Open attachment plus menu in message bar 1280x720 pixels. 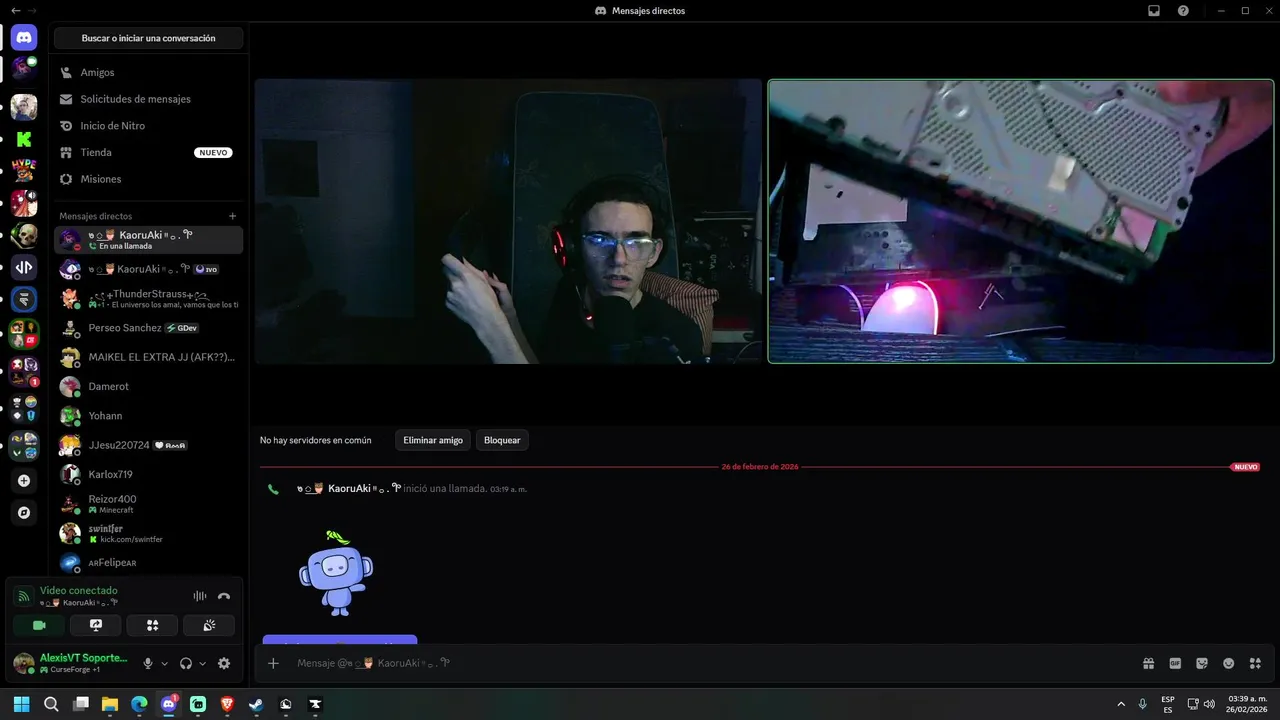273,663
